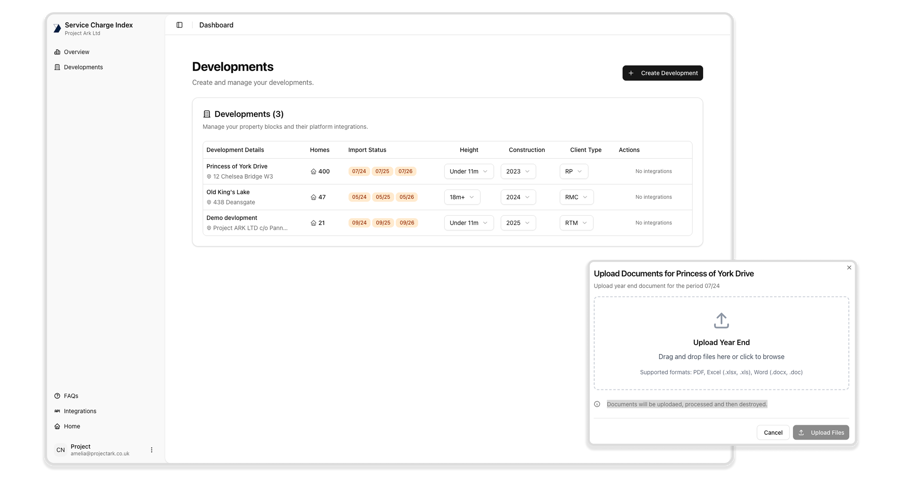Screen dimensions: 910x492
Task: Click the info icon beside documents notice
Action: pyautogui.click(x=597, y=404)
